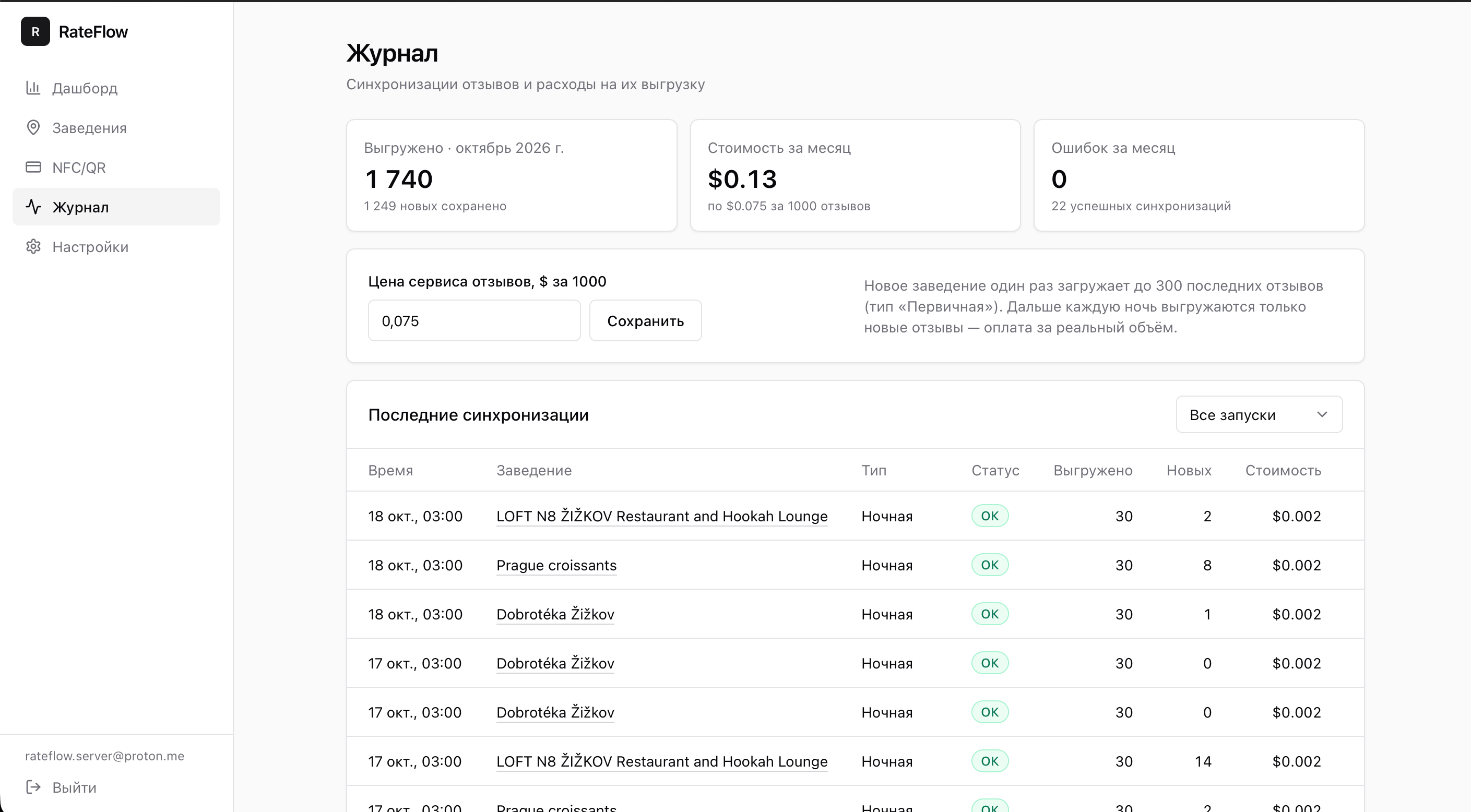
Task: Click the Дашборд bar chart icon
Action: point(33,87)
